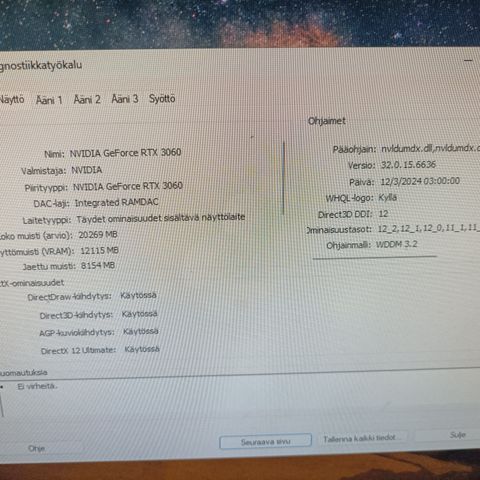
Task: Open the Syöttö tab
Action: (162, 99)
